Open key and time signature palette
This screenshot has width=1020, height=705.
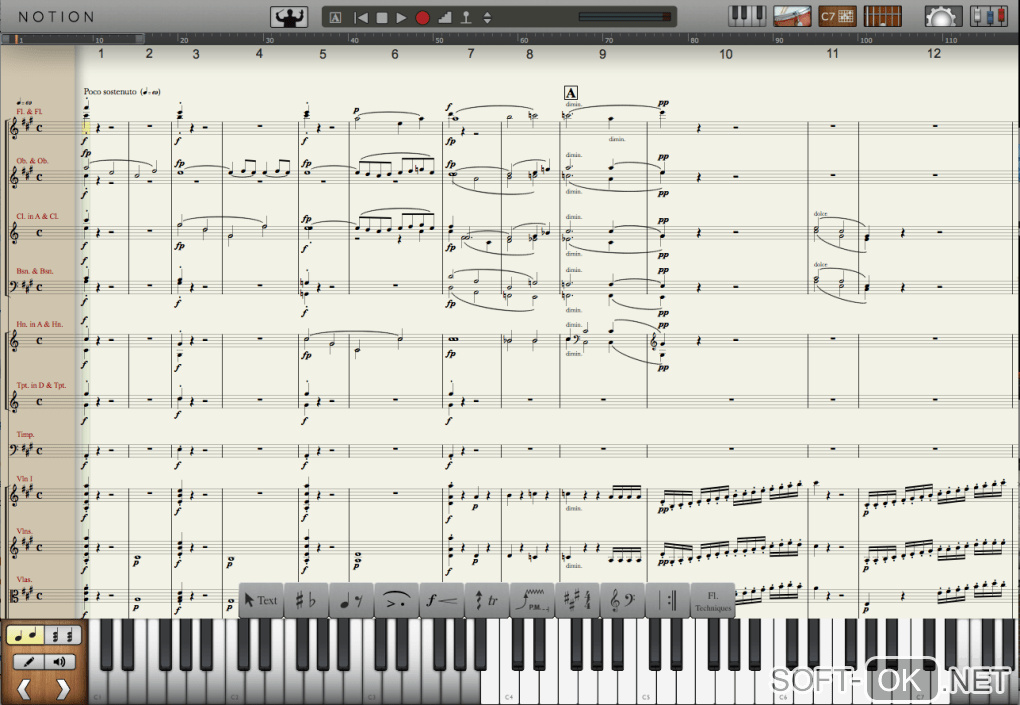pyautogui.click(x=577, y=600)
